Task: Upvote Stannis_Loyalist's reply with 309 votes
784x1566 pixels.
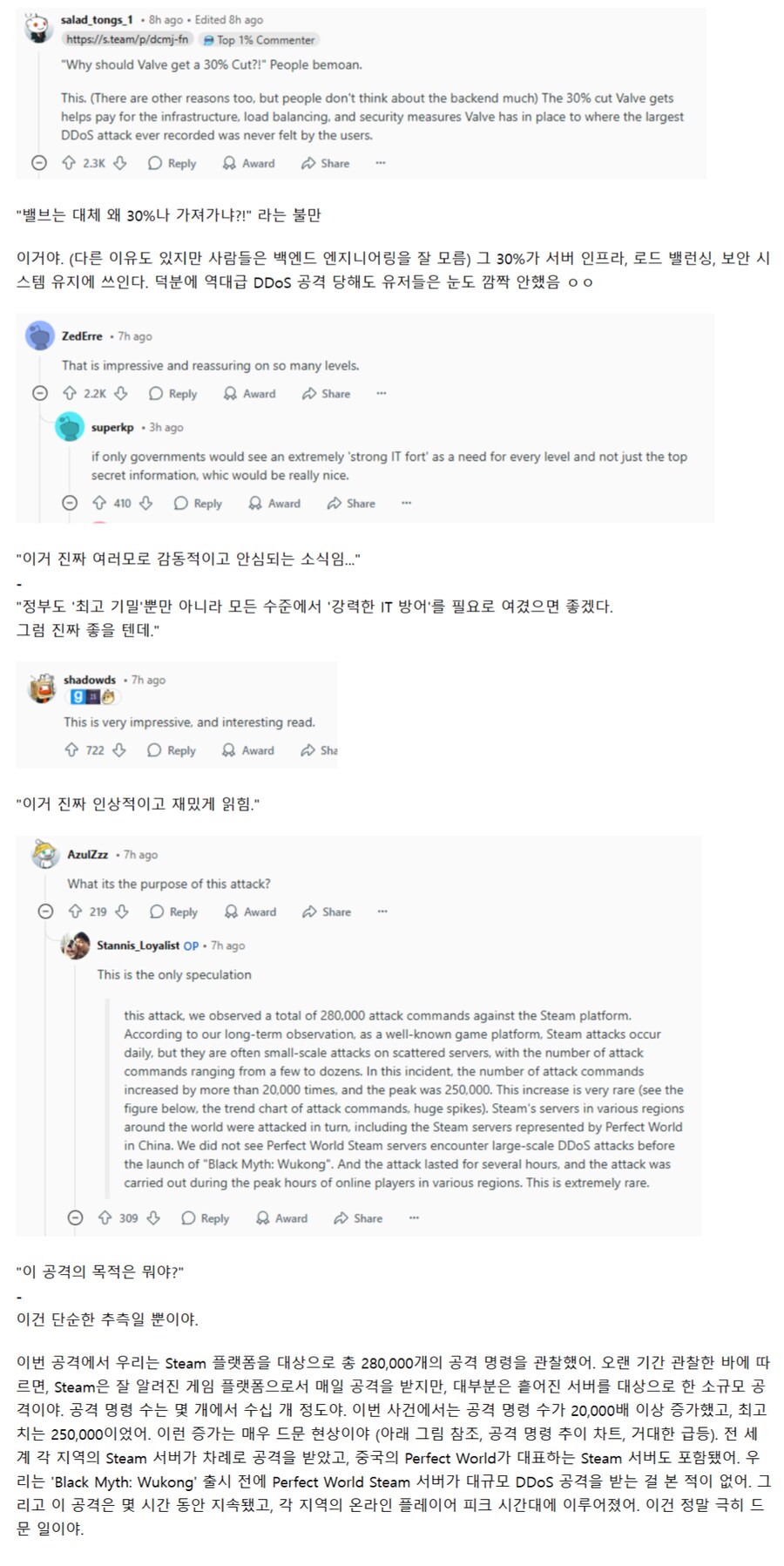Action: click(105, 1218)
